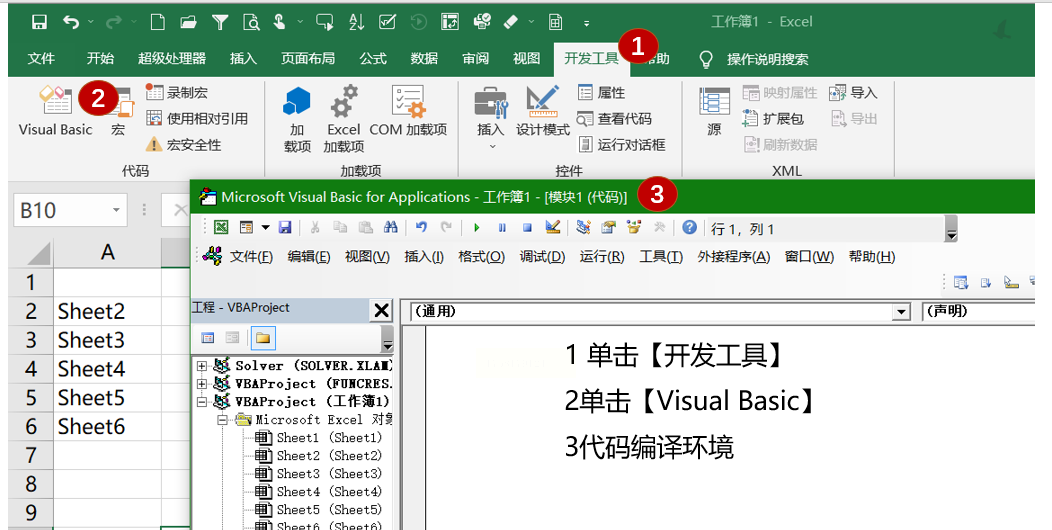Click the Break (pause) button in VBA toolbar
Image resolution: width=1052 pixels, height=530 pixels.
point(502,227)
